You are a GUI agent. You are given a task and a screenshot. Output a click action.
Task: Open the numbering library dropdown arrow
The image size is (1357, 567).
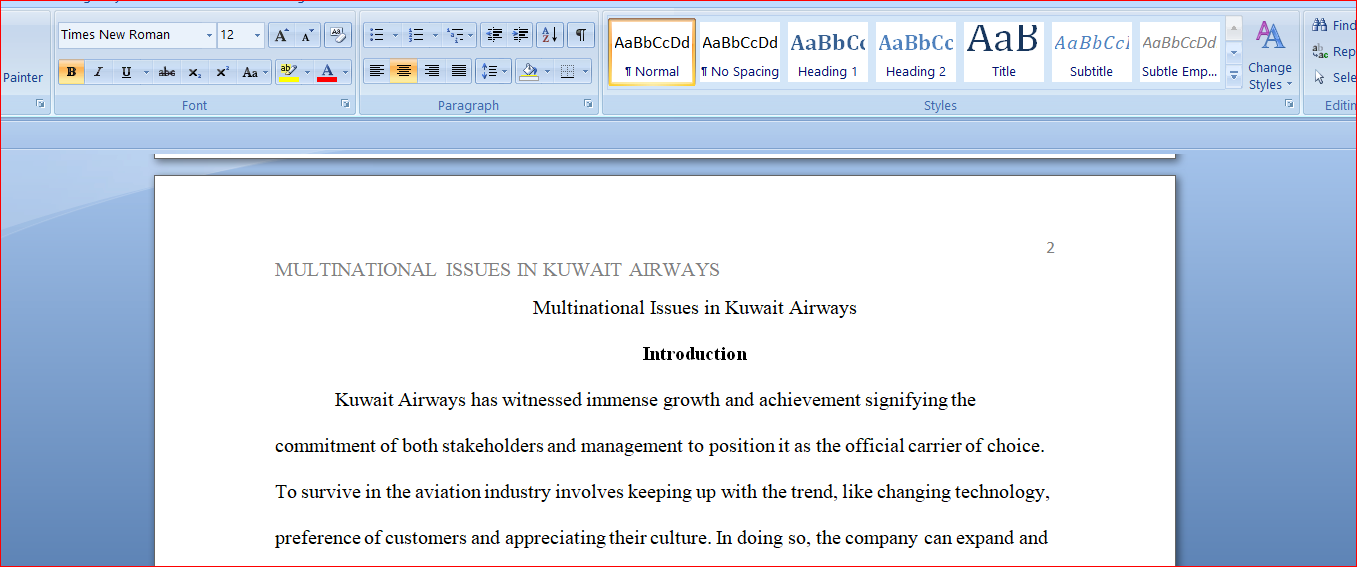pyautogui.click(x=435, y=35)
